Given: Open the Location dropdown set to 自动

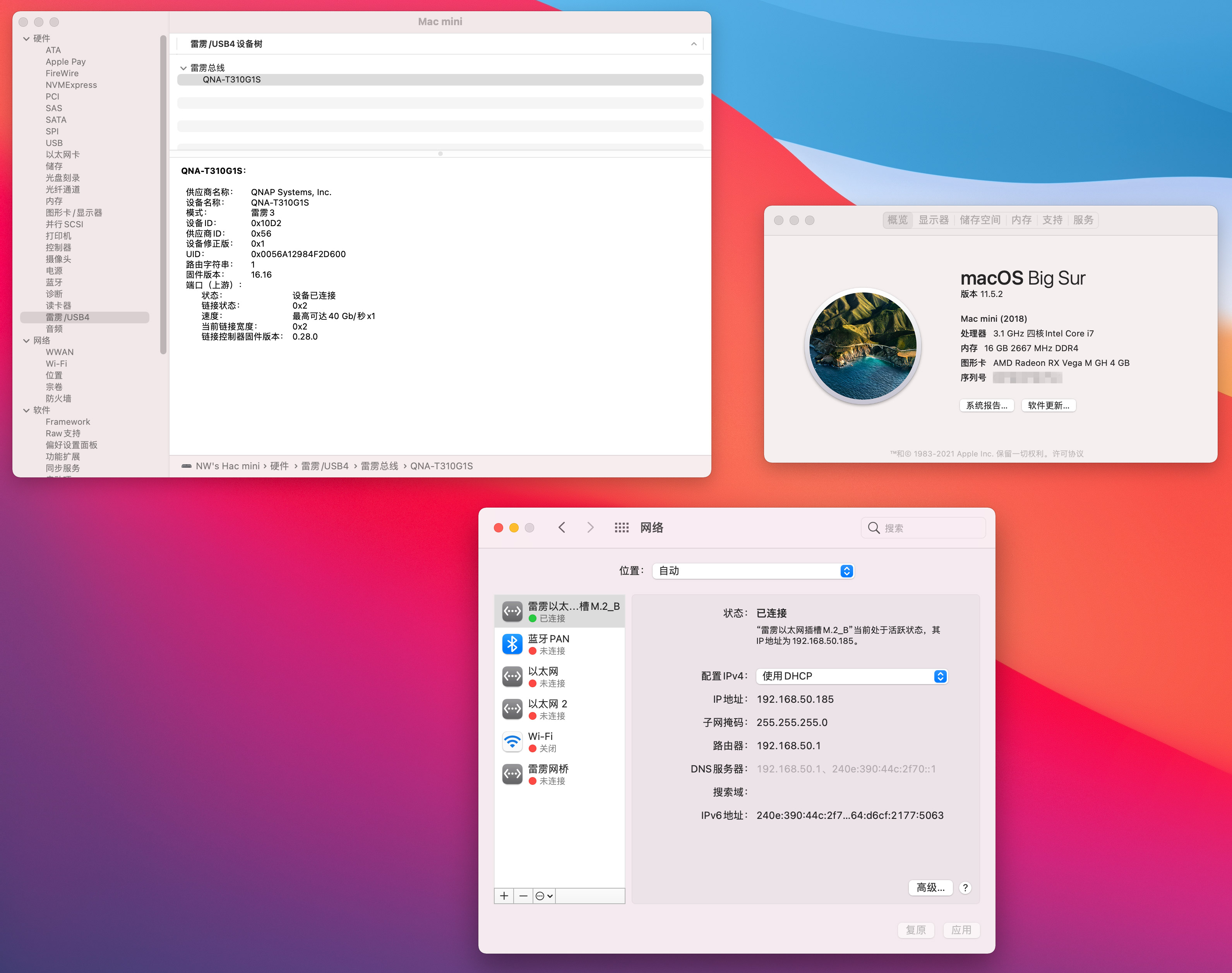Looking at the screenshot, I should click(x=753, y=571).
